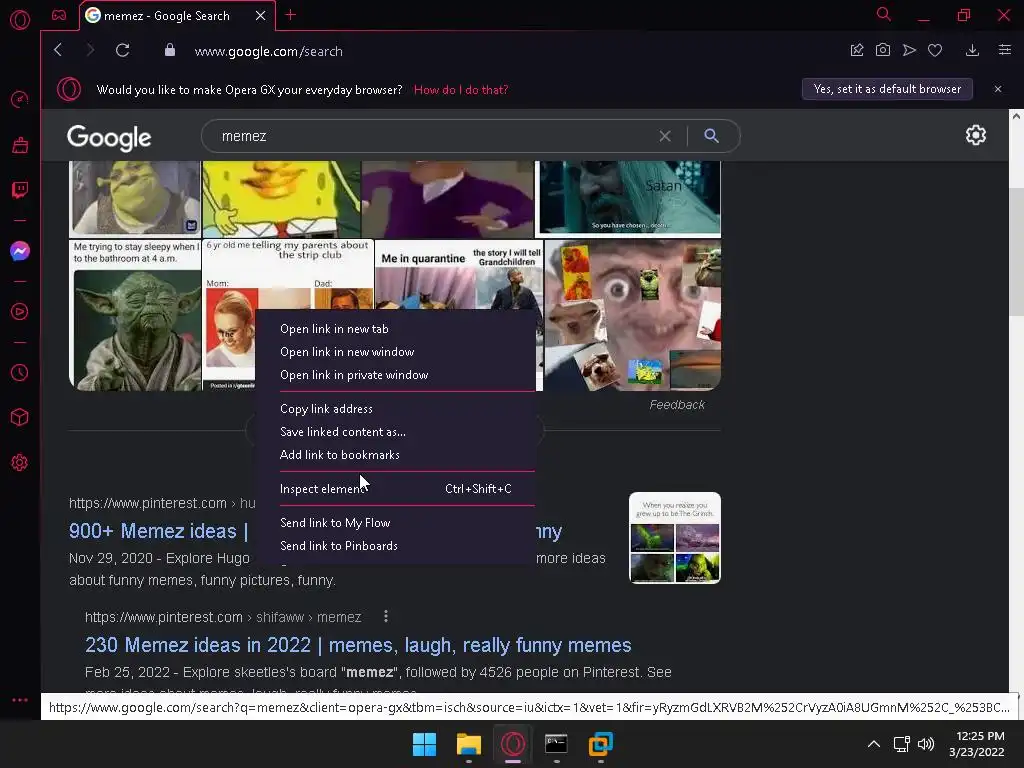Open volume control in system tray
The width and height of the screenshot is (1024, 768).
926,744
